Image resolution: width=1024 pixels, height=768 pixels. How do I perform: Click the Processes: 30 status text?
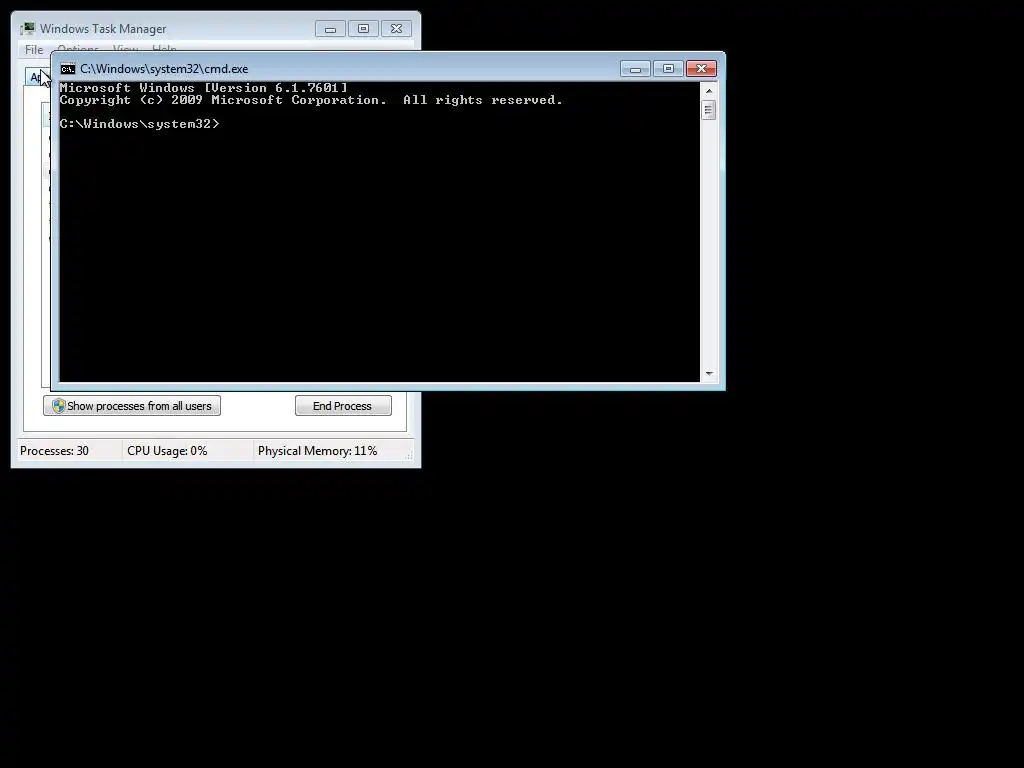click(x=54, y=451)
